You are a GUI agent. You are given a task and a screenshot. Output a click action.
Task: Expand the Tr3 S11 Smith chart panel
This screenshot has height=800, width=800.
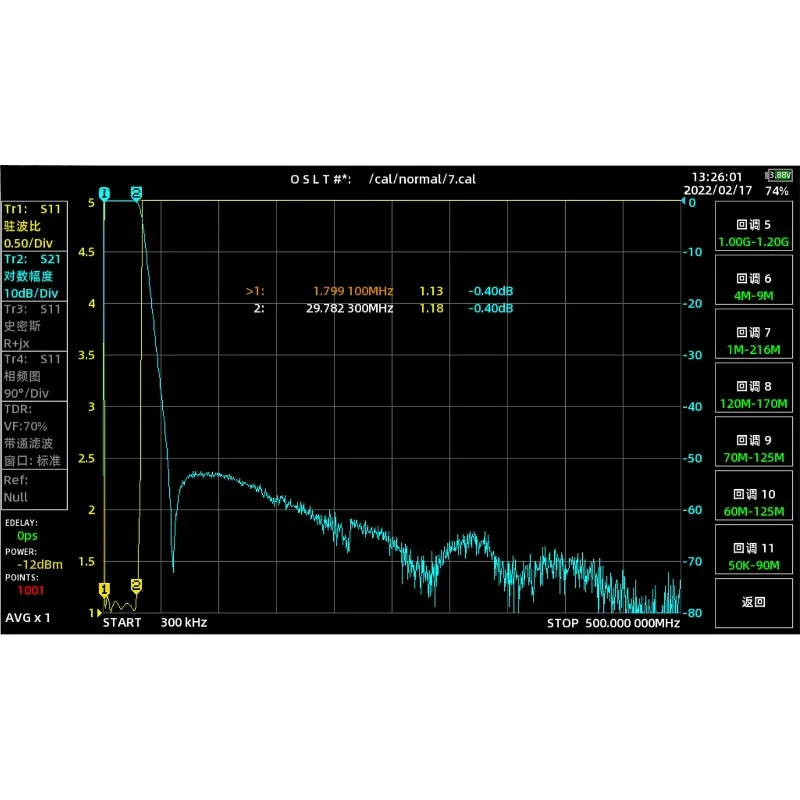(x=33, y=327)
